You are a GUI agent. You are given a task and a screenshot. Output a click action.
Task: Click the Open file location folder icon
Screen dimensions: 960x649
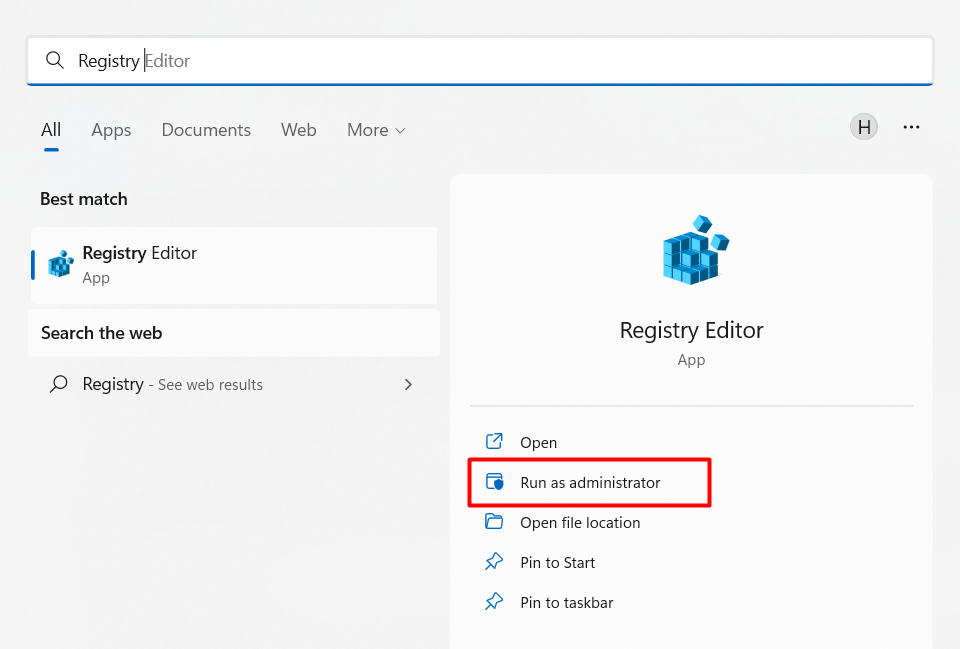click(494, 522)
